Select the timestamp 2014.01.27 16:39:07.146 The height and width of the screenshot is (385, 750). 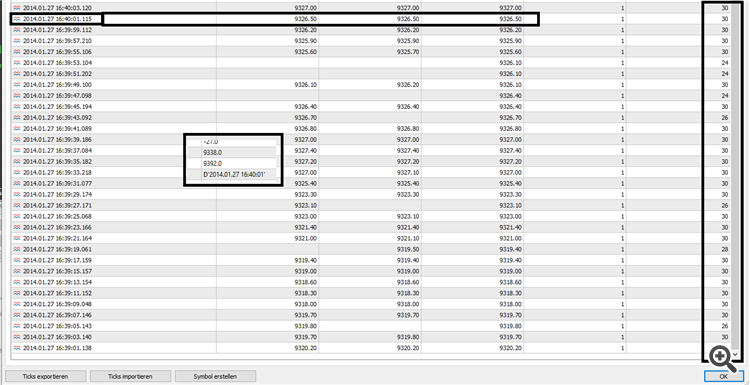tap(57, 315)
